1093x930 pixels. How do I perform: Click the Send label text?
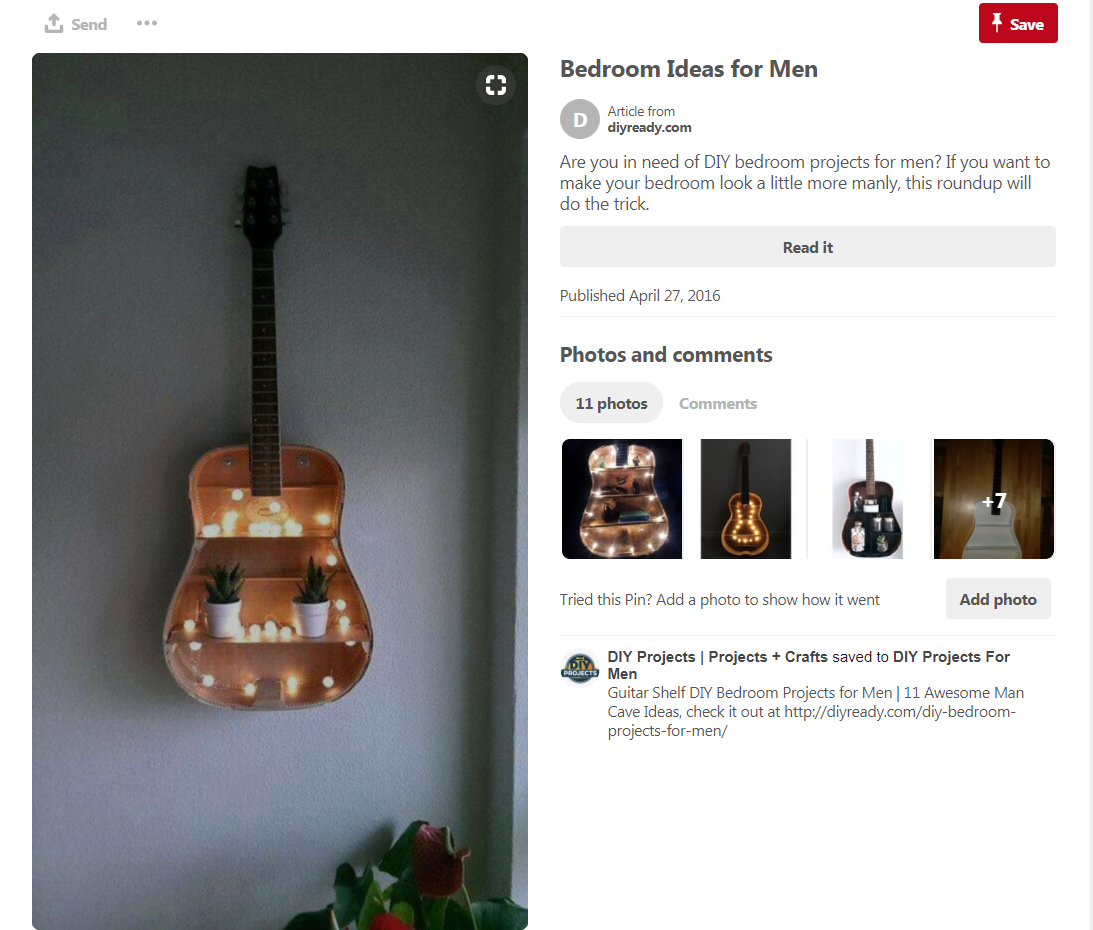click(x=89, y=24)
